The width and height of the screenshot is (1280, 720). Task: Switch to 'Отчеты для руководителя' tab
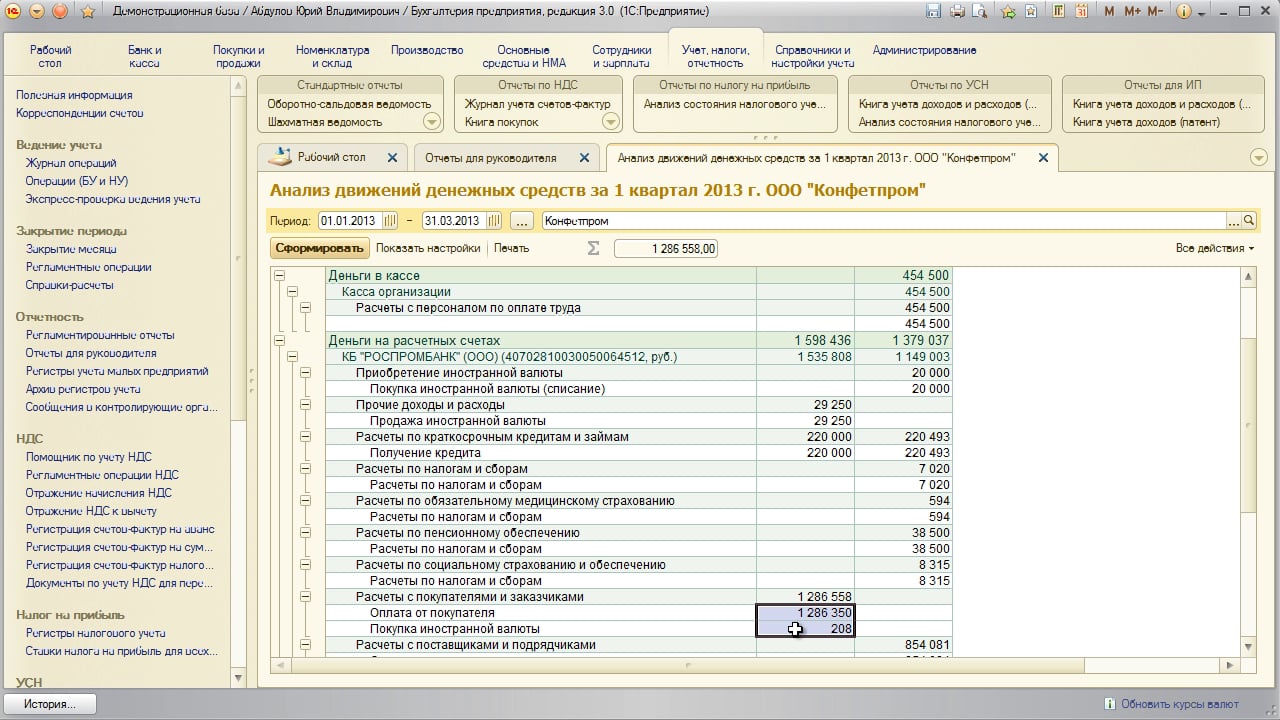[490, 158]
